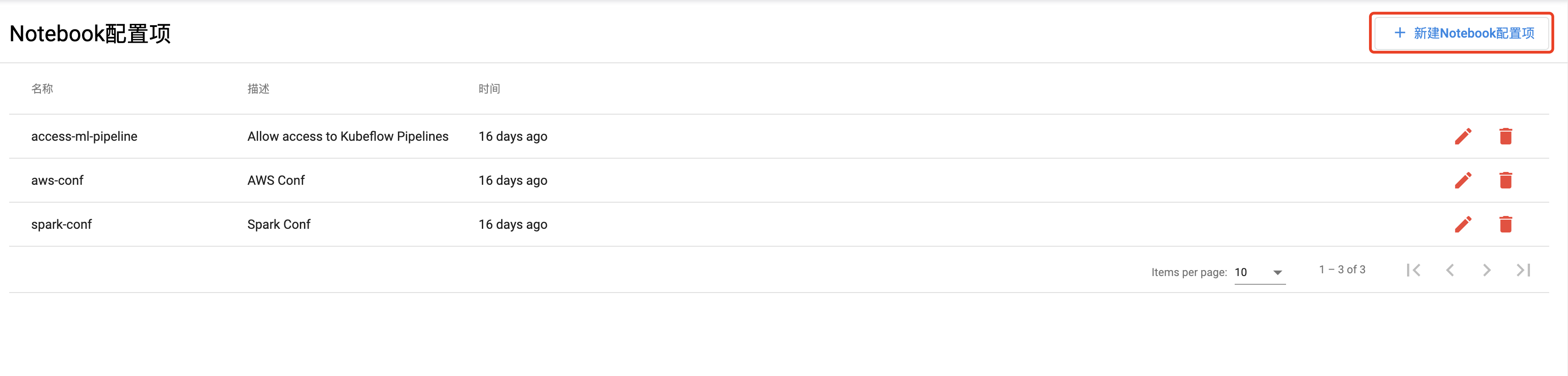Viewport: 1568px width, 376px height.
Task: Click the Allow access to Kubeflow Pipelines description
Action: 348,136
